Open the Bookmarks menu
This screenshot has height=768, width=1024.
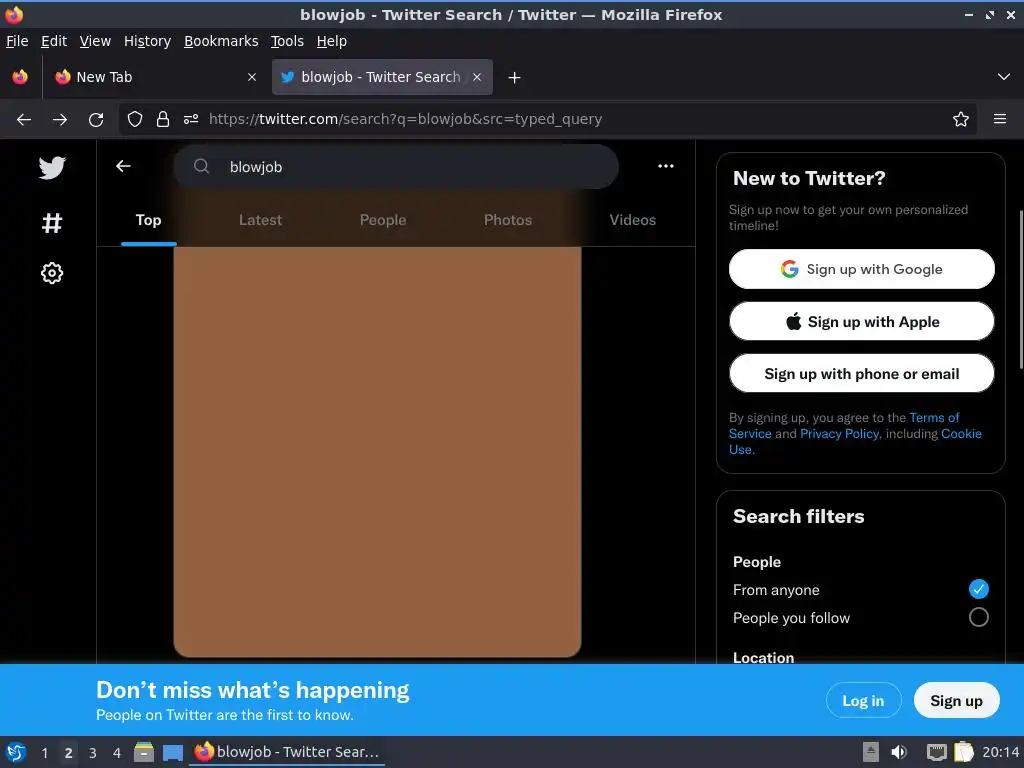(x=221, y=41)
